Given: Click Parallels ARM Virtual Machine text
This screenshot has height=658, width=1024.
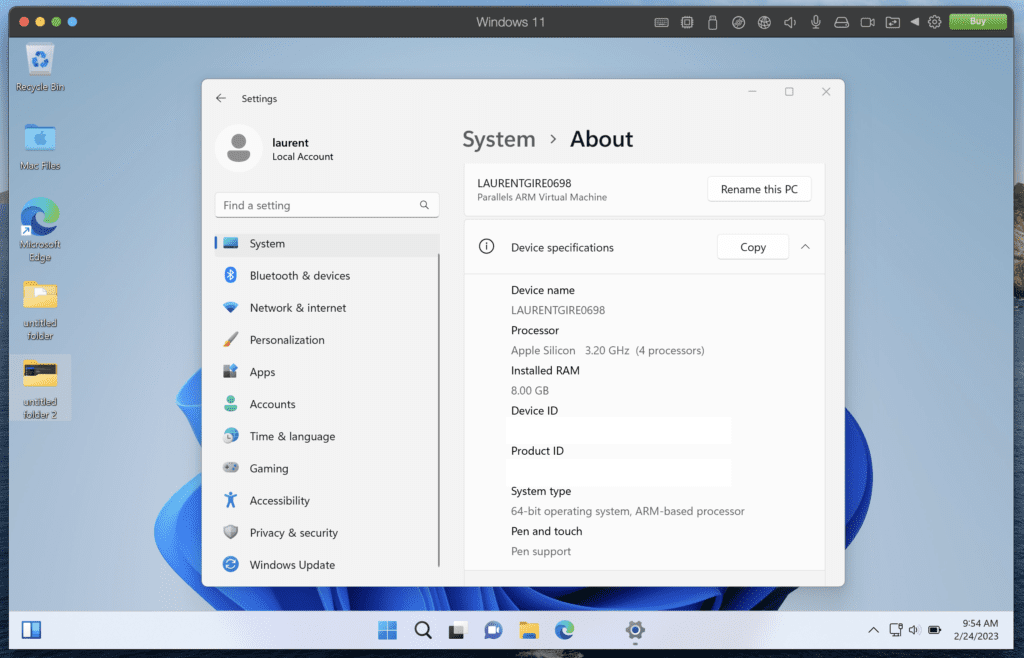Looking at the screenshot, I should point(542,197).
